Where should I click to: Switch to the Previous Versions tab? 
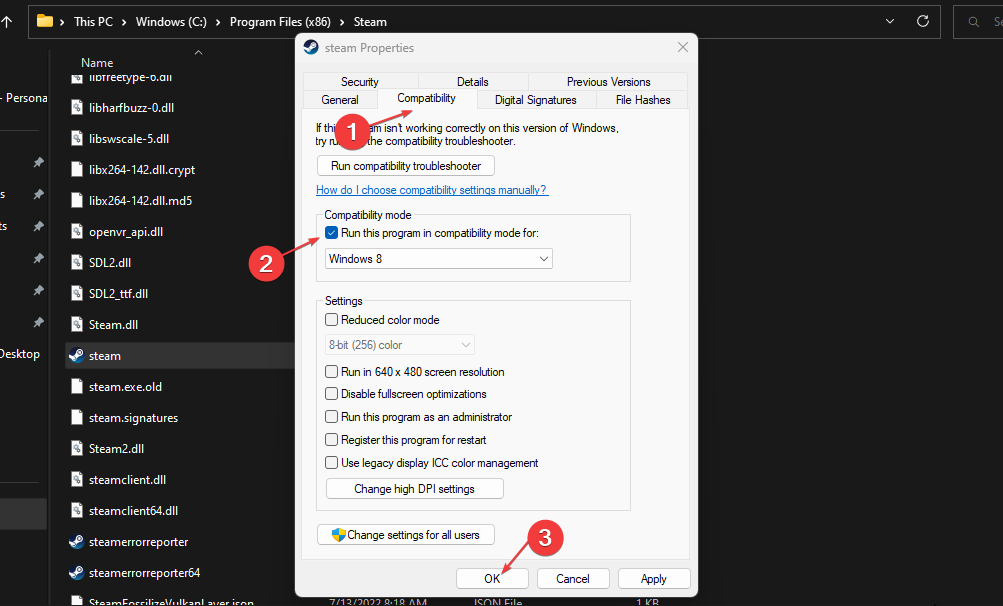[608, 81]
